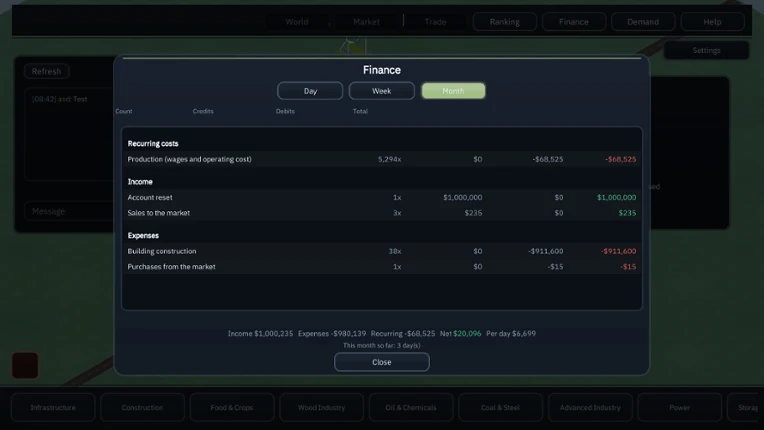Open the Help menu
This screenshot has height=430, width=764.
click(712, 22)
